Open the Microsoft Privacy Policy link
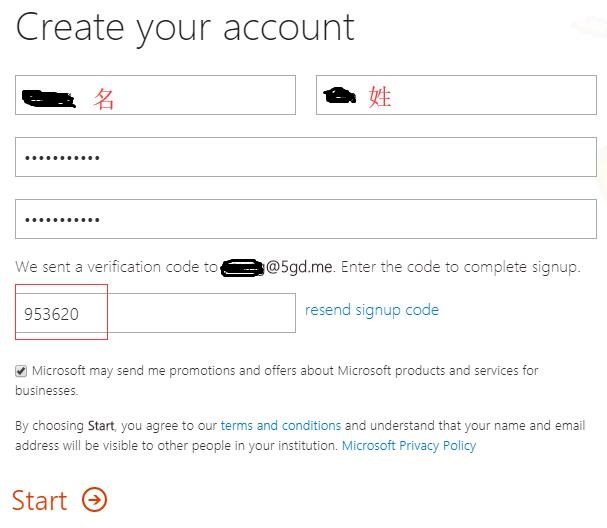Viewport: 607px width, 528px height. (x=409, y=446)
